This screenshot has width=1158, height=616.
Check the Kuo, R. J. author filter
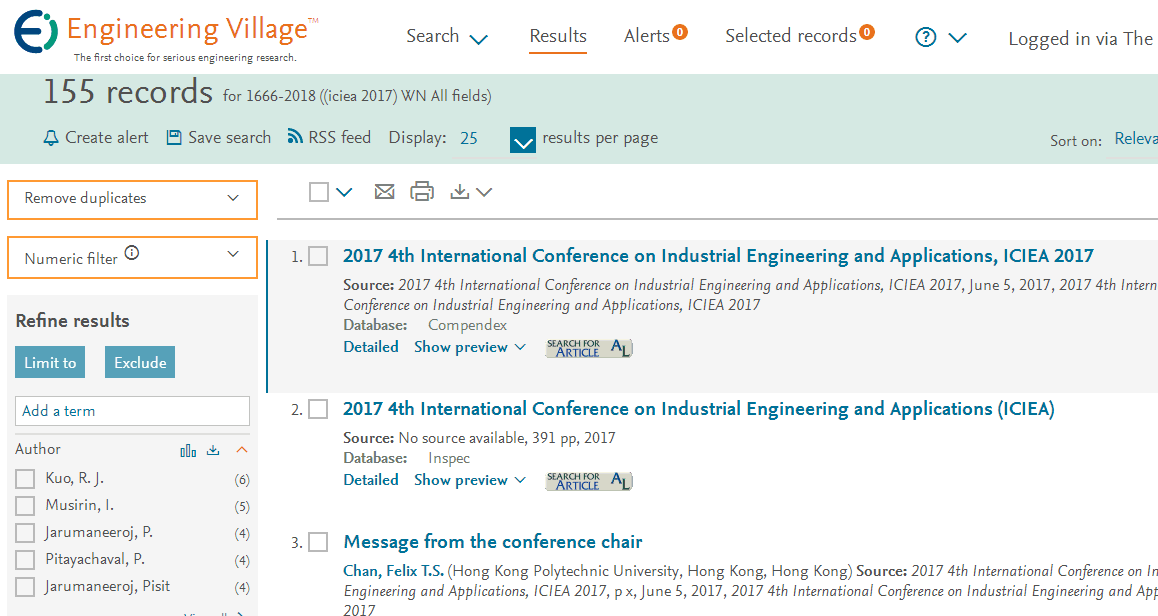[25, 479]
